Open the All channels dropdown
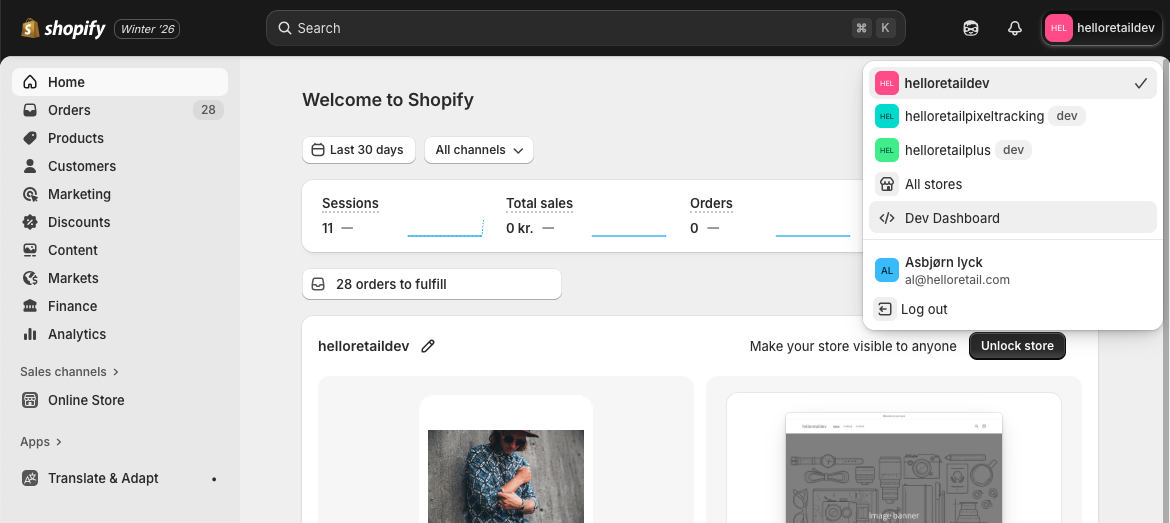This screenshot has width=1170, height=523. [478, 150]
